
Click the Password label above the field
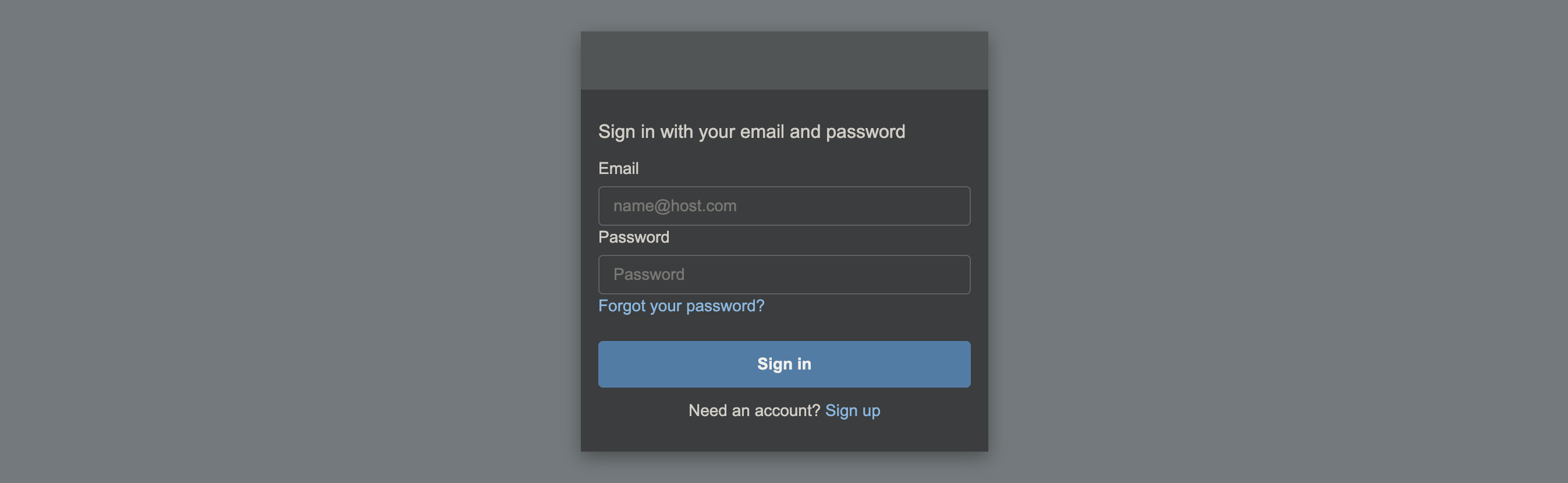[634, 237]
